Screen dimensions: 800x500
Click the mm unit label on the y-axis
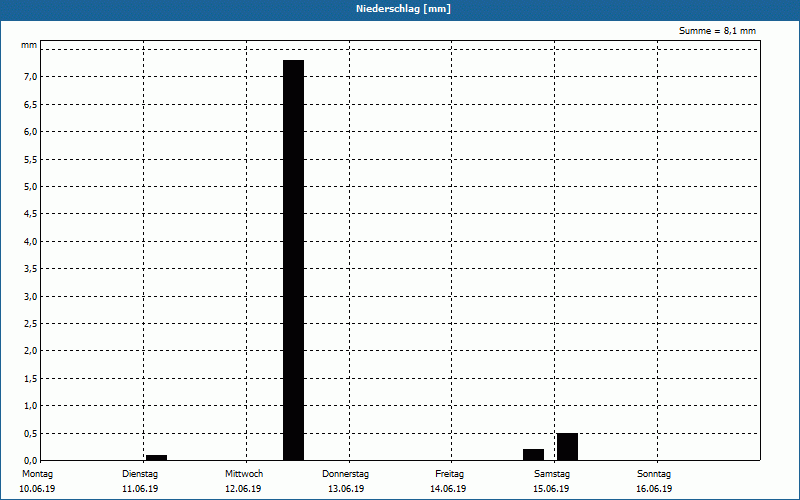(29, 45)
